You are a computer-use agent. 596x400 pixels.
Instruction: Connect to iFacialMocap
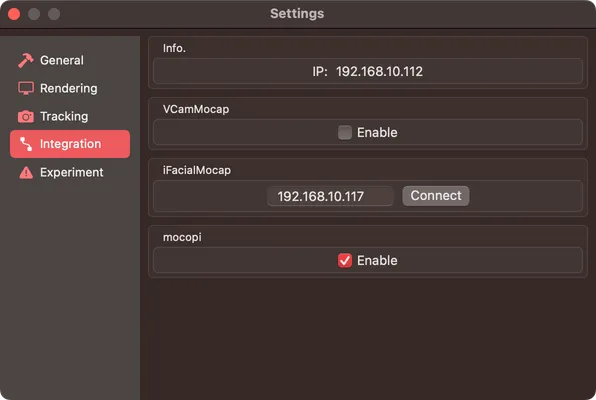click(x=436, y=196)
